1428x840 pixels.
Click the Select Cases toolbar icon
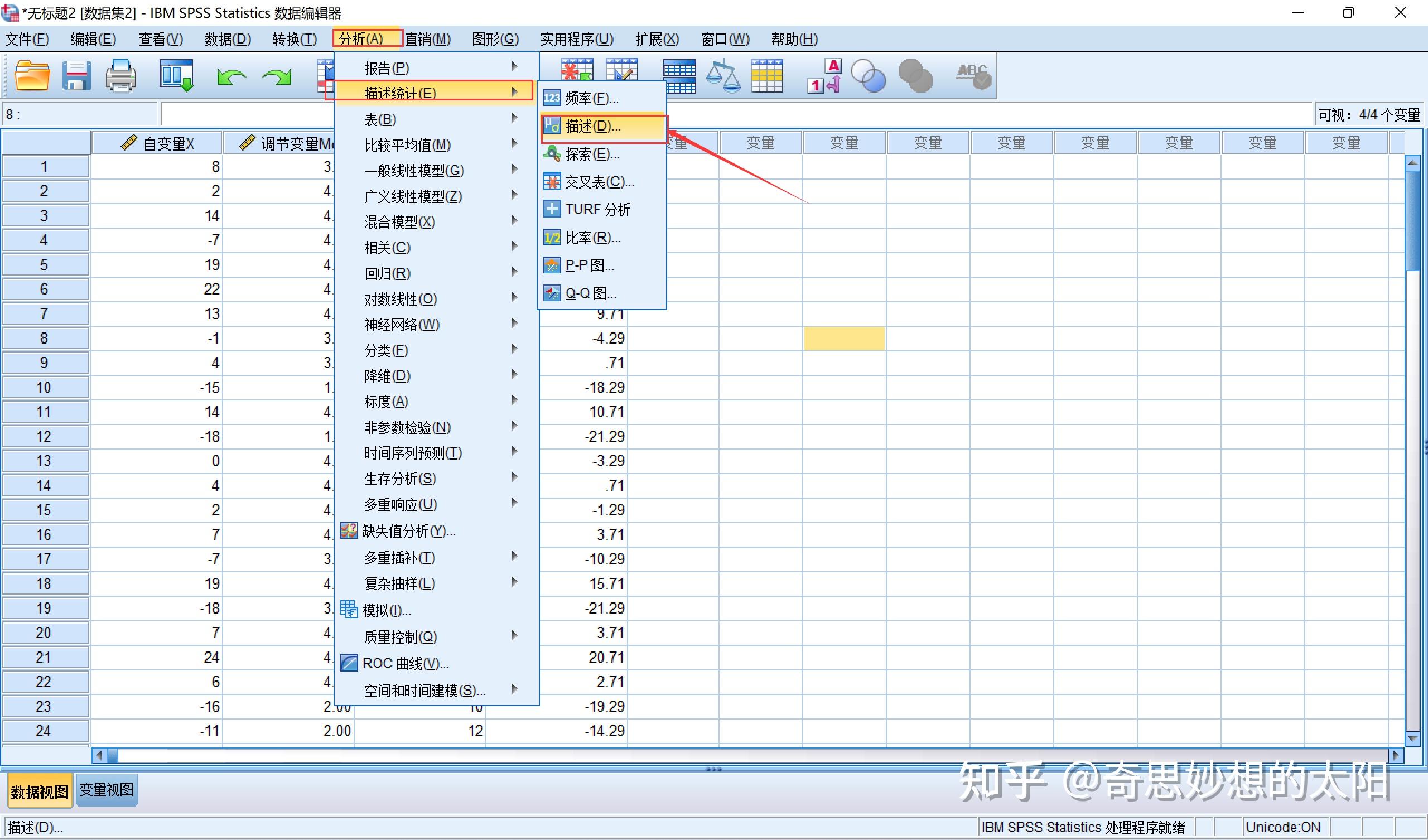pos(766,76)
